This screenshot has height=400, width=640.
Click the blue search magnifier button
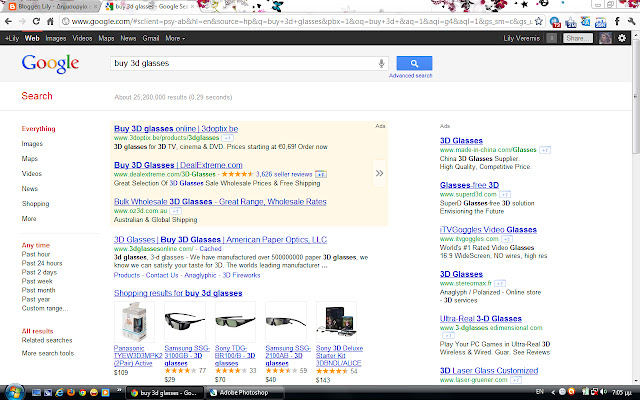pyautogui.click(x=414, y=63)
